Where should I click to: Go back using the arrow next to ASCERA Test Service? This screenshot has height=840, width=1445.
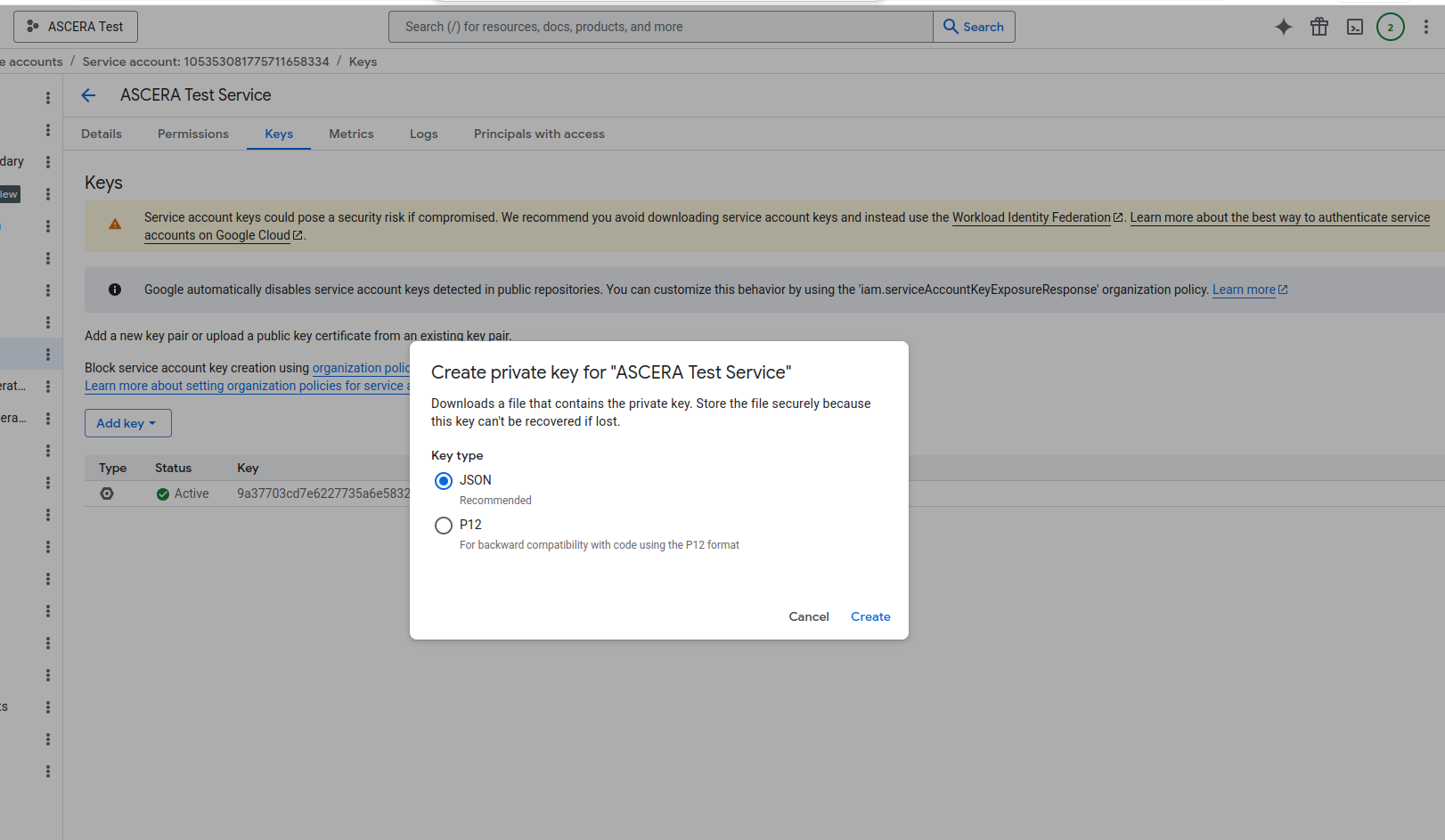point(88,95)
